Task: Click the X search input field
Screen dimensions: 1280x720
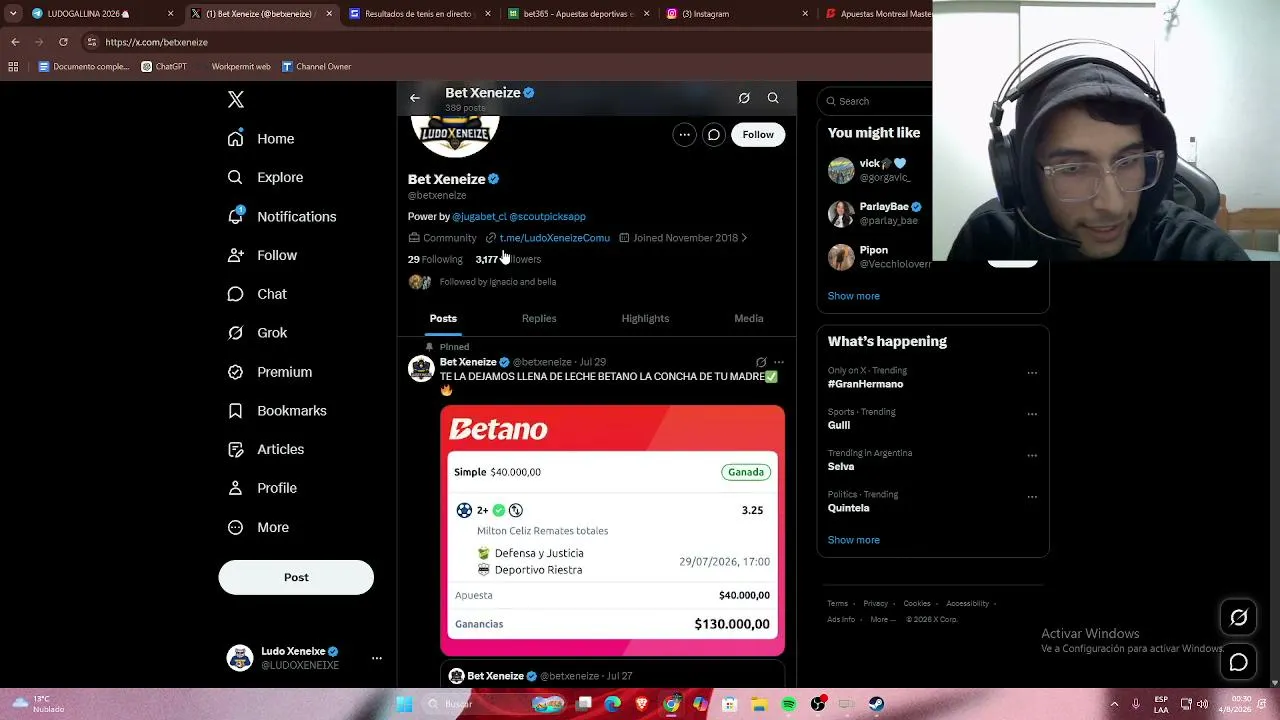Action: 875,101
